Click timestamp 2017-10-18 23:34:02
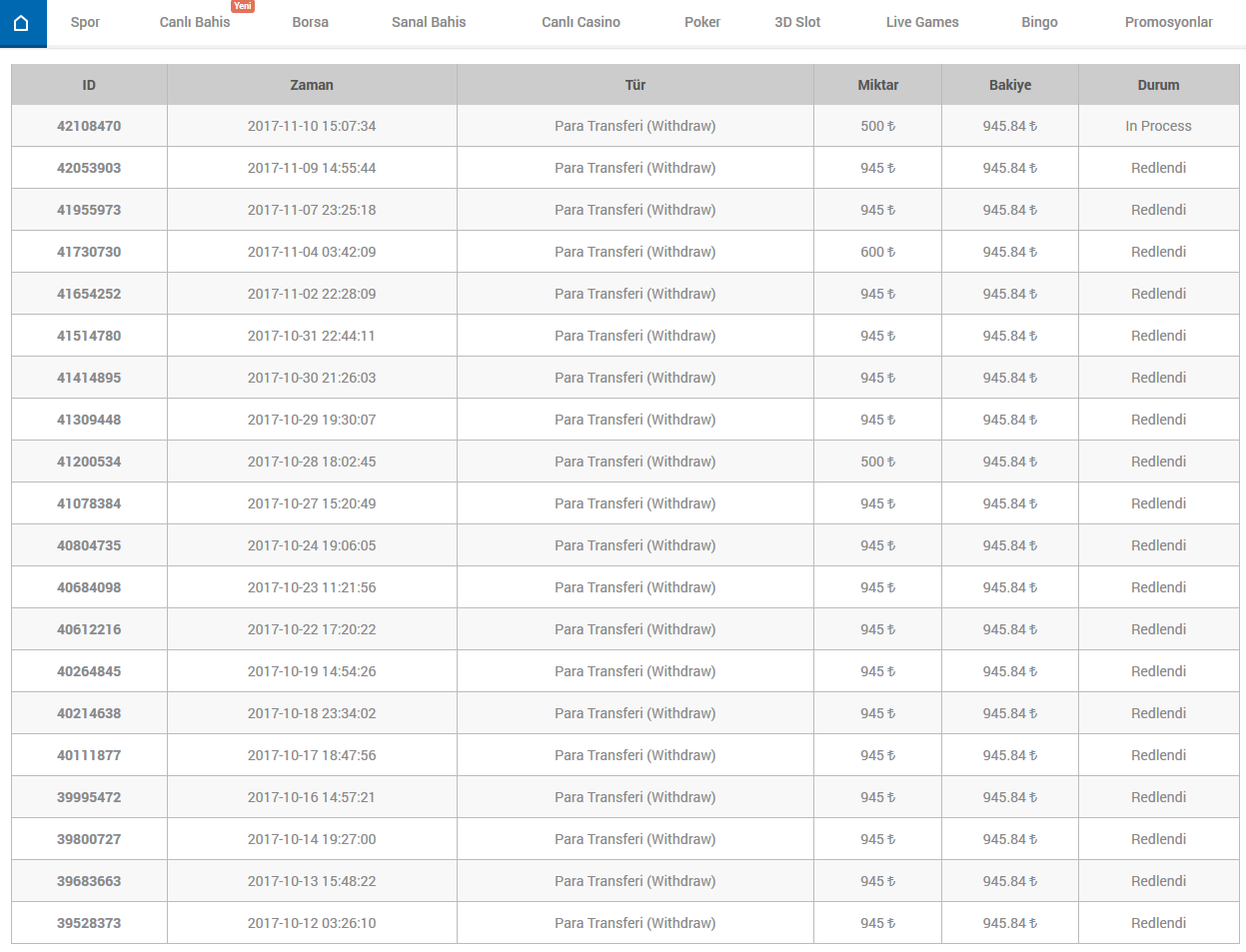 click(x=312, y=713)
